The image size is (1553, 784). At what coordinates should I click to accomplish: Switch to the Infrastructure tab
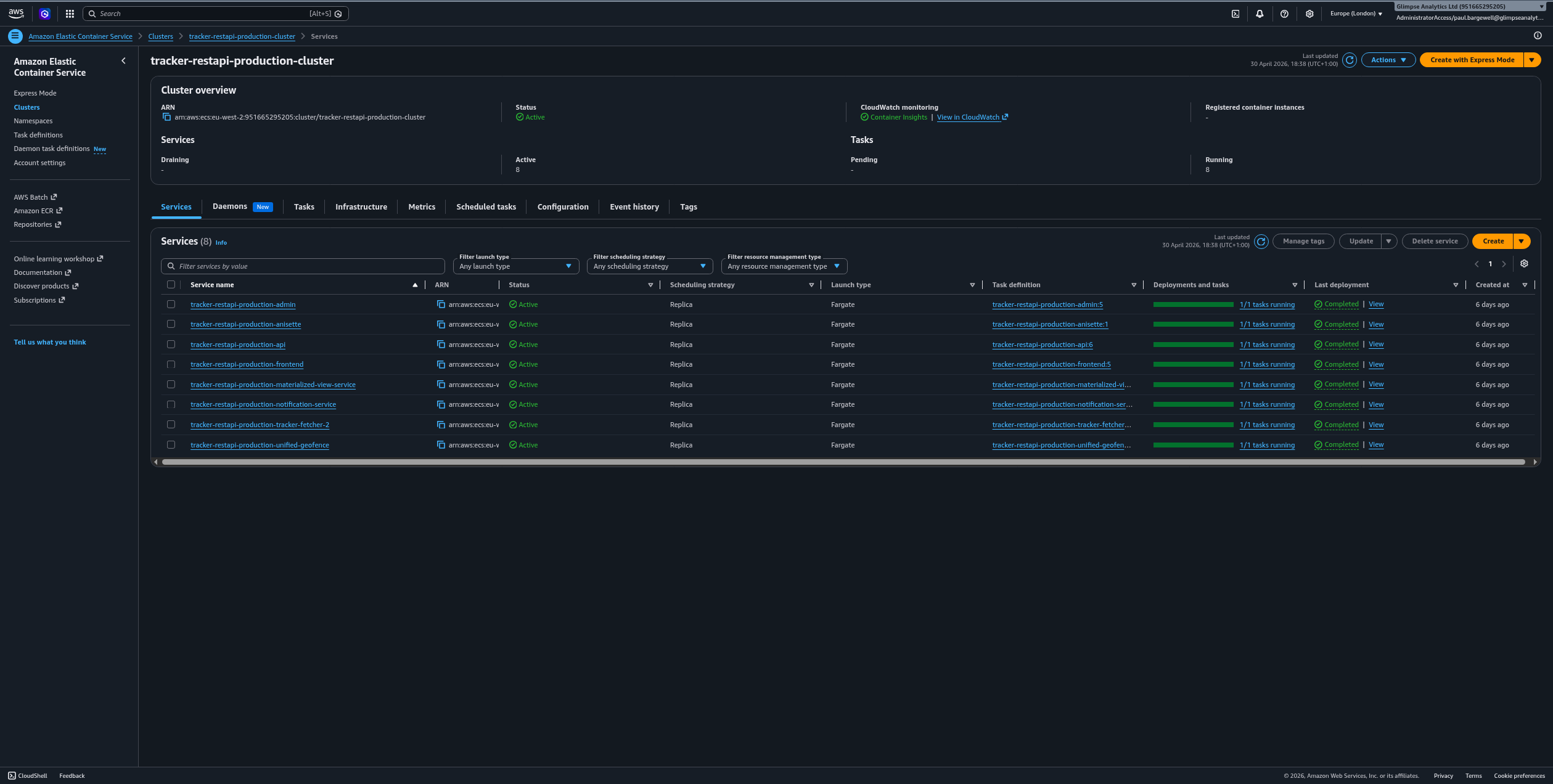tap(361, 207)
